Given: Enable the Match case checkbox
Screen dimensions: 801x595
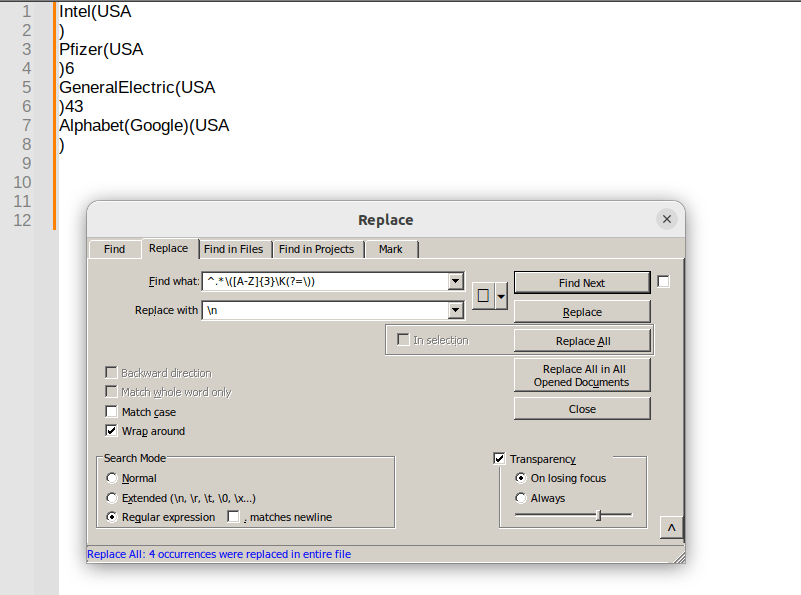Looking at the screenshot, I should pos(111,412).
